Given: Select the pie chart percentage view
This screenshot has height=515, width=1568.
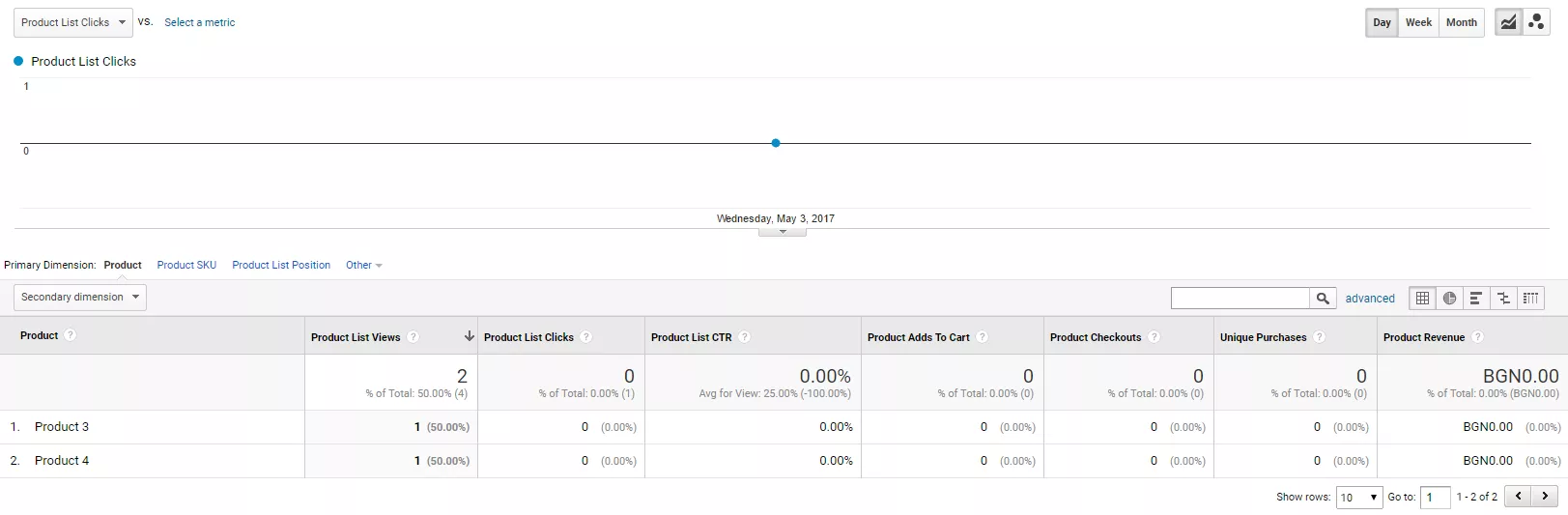Looking at the screenshot, I should point(1449,299).
